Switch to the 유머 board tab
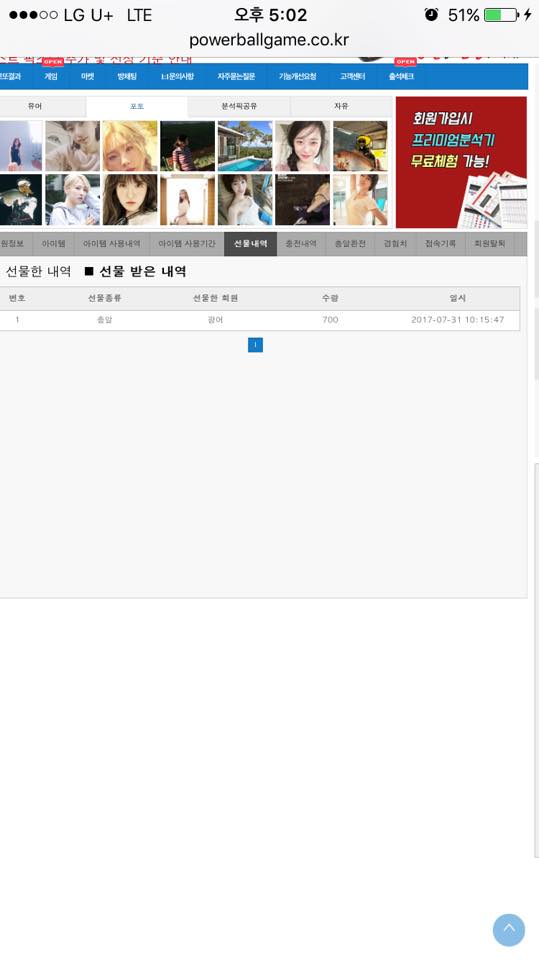The width and height of the screenshot is (539, 960). pyautogui.click(x=35, y=107)
